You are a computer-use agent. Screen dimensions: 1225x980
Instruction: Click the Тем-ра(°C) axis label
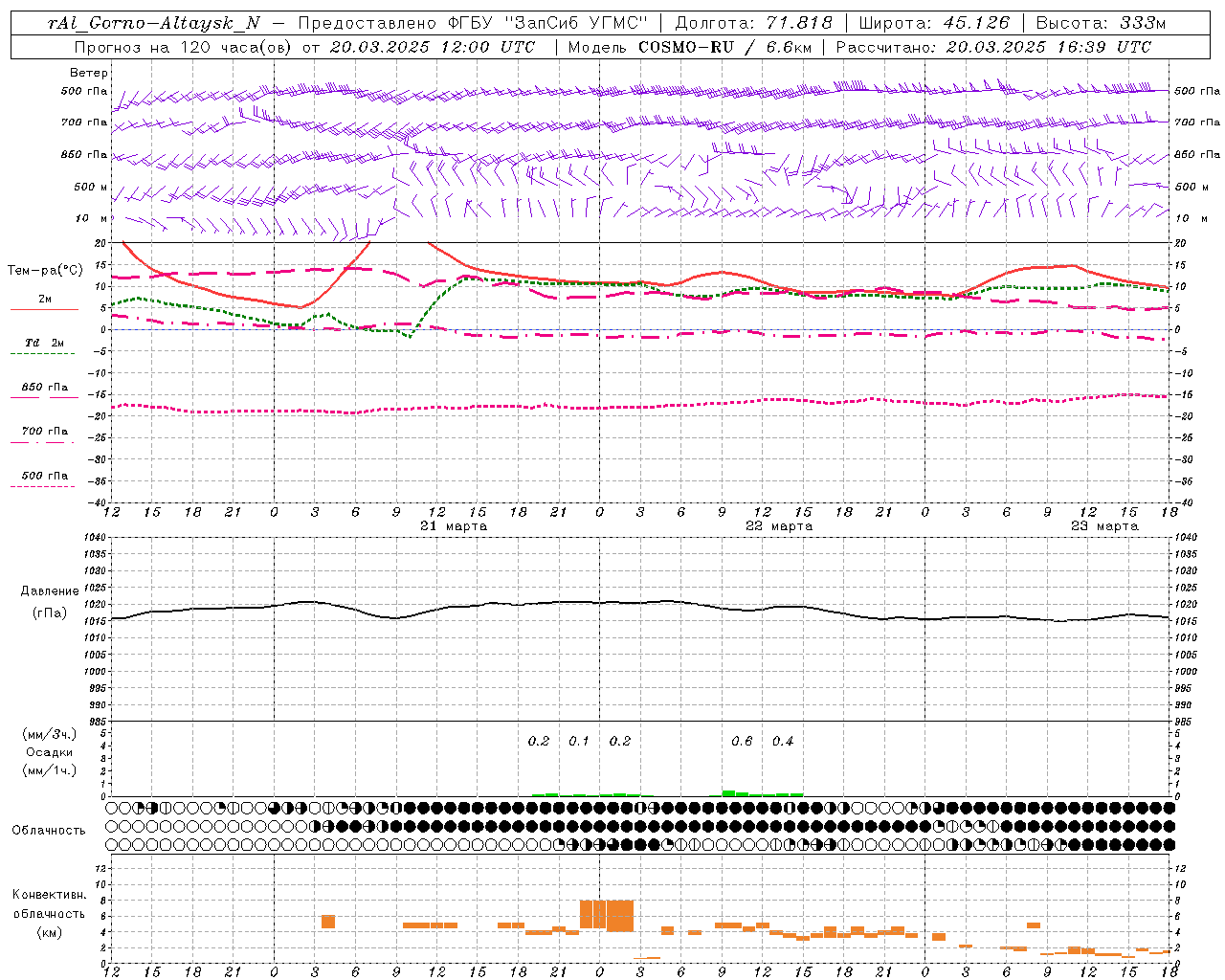point(45,271)
